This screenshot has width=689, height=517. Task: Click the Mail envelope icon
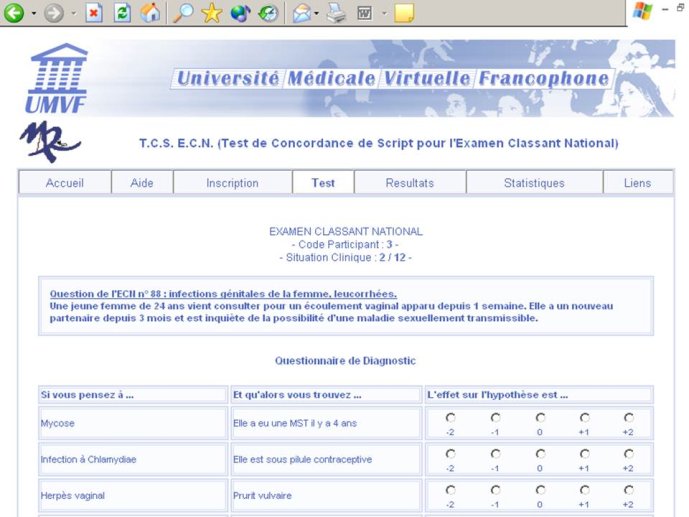(301, 13)
